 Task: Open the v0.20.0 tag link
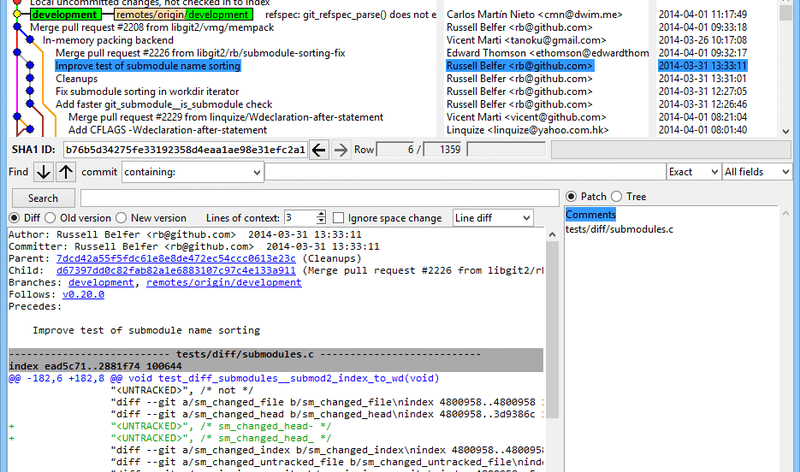pyautogui.click(x=83, y=294)
